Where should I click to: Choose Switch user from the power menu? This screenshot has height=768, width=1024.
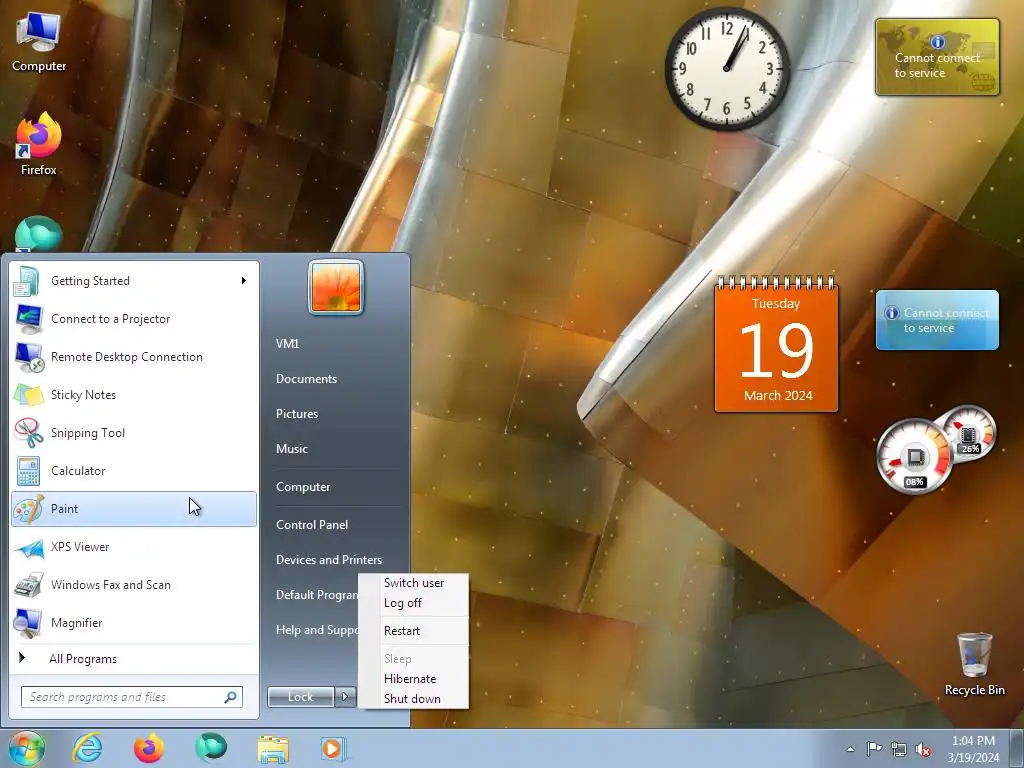coord(414,583)
